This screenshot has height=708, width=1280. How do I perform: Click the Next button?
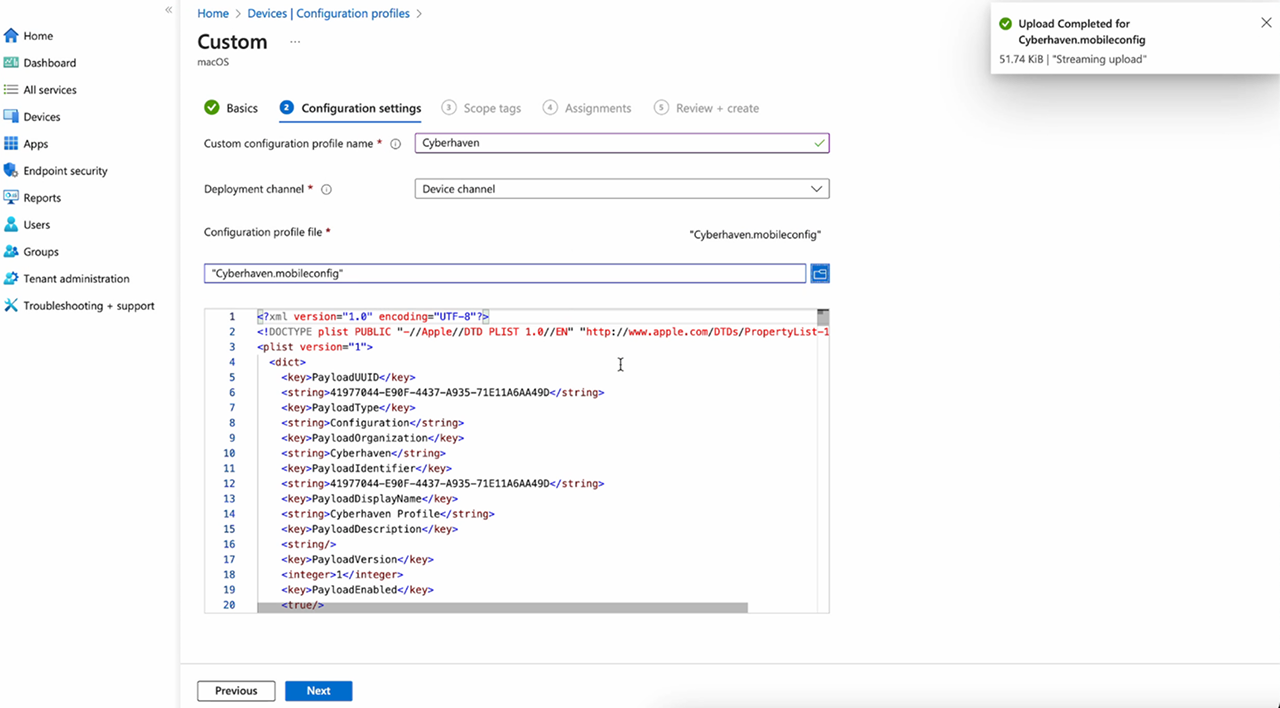(318, 691)
